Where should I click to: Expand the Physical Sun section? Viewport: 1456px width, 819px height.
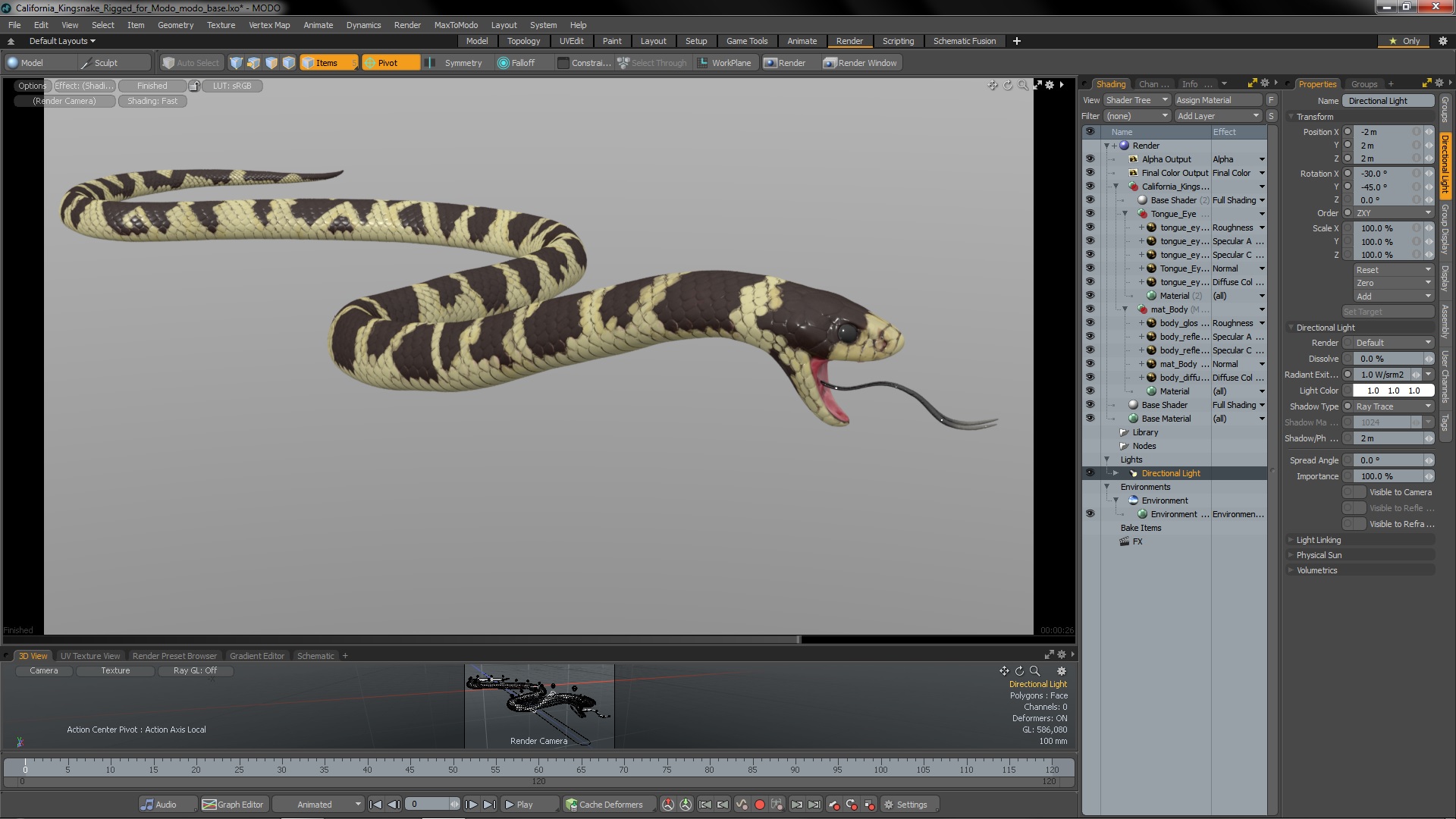(x=1319, y=555)
